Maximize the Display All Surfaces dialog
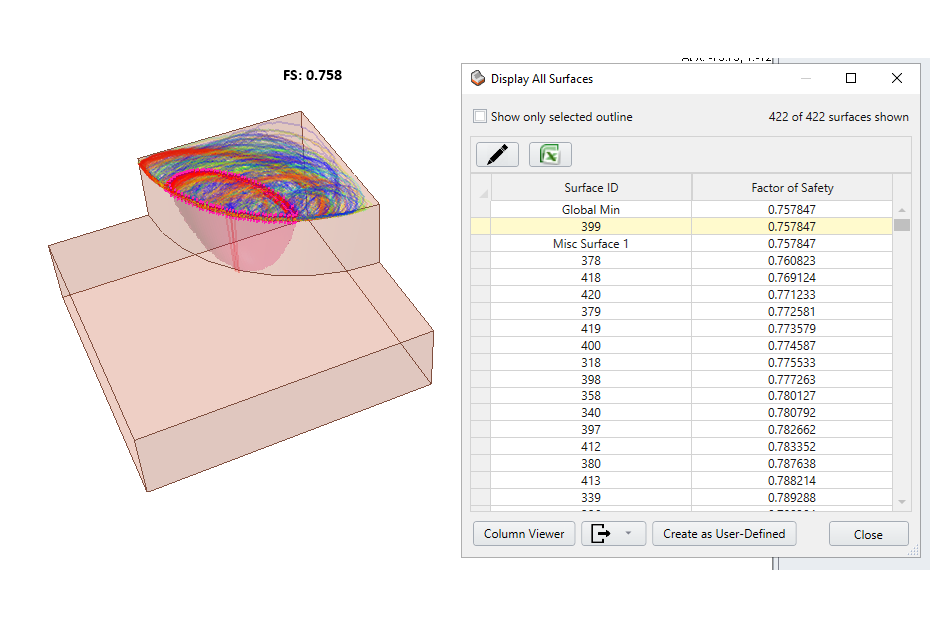This screenshot has height=628, width=930. click(851, 78)
